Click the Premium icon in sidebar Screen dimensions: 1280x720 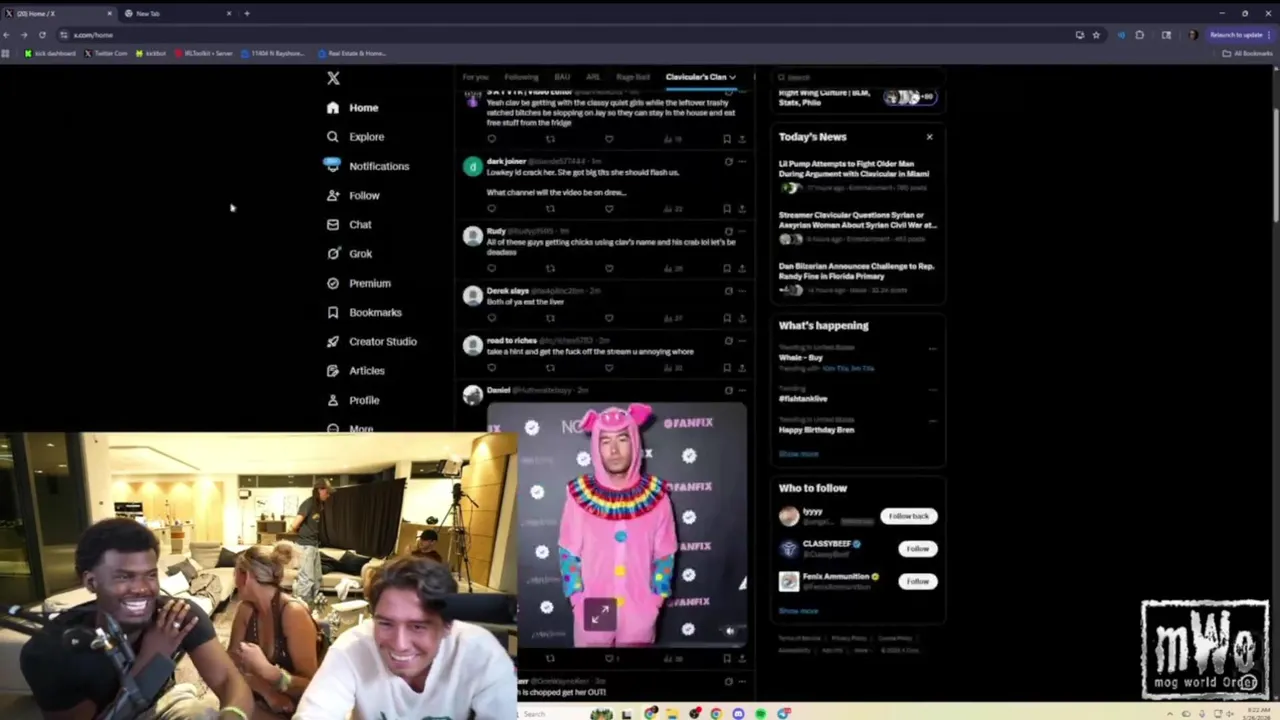pos(333,283)
